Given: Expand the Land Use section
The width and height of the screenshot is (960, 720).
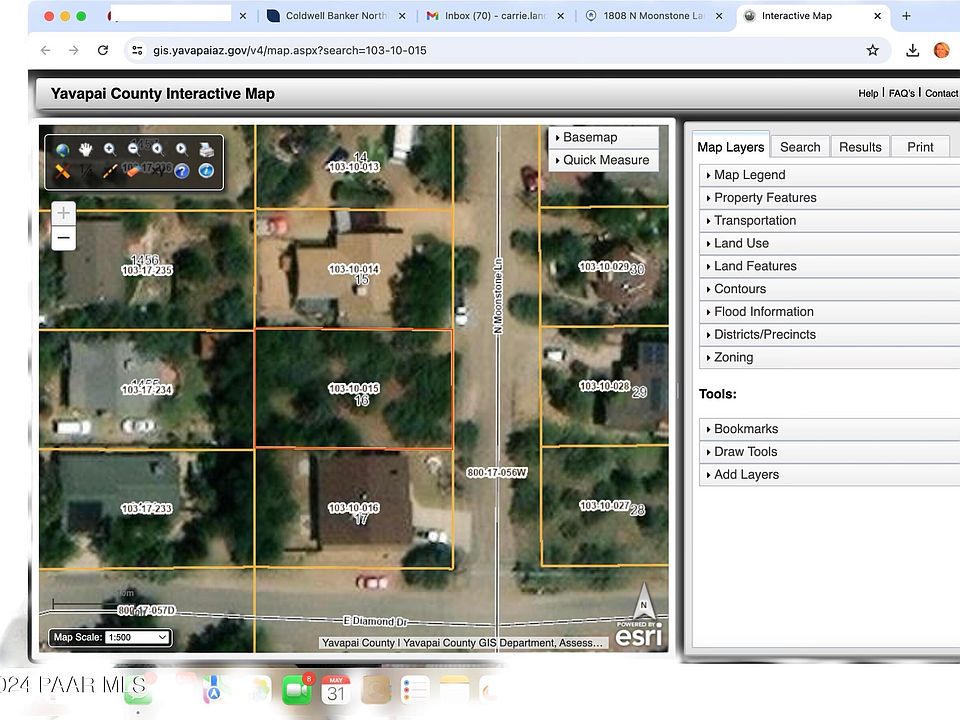Looking at the screenshot, I should click(829, 243).
